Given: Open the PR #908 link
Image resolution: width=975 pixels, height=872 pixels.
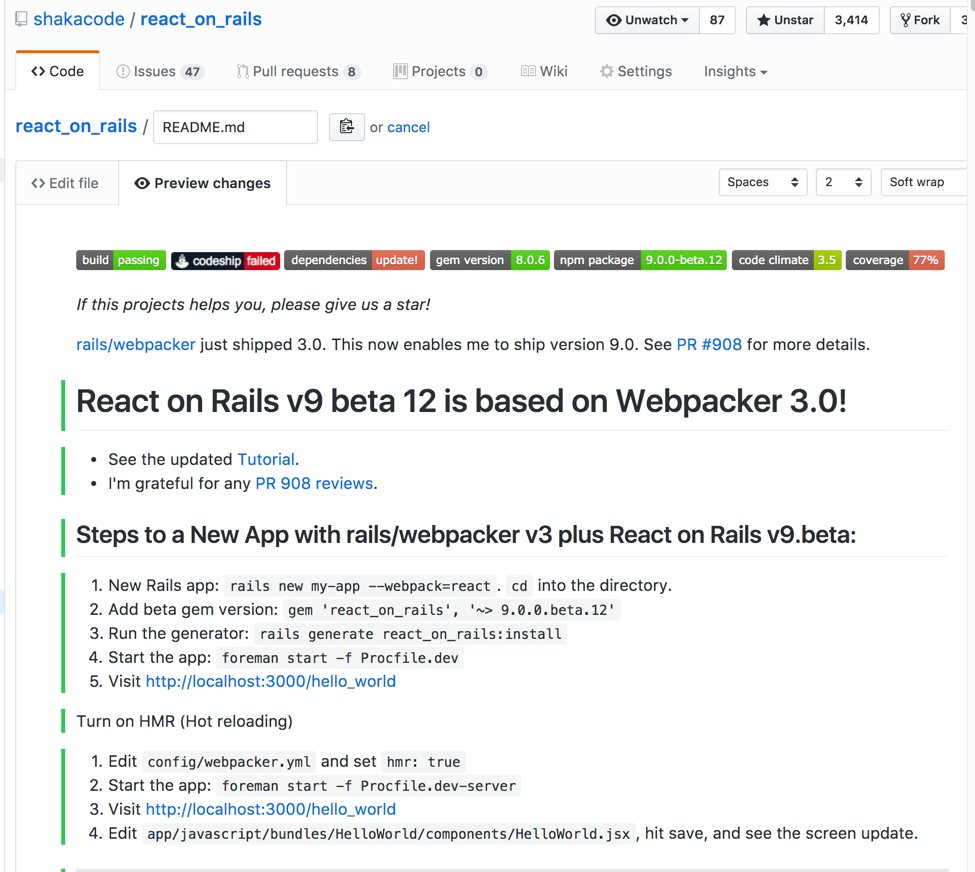Looking at the screenshot, I should (x=709, y=345).
